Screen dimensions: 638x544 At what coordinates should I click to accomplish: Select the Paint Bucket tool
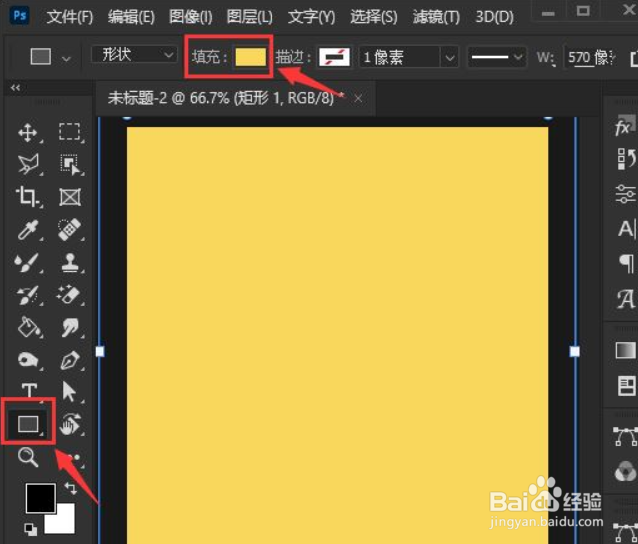(29, 327)
